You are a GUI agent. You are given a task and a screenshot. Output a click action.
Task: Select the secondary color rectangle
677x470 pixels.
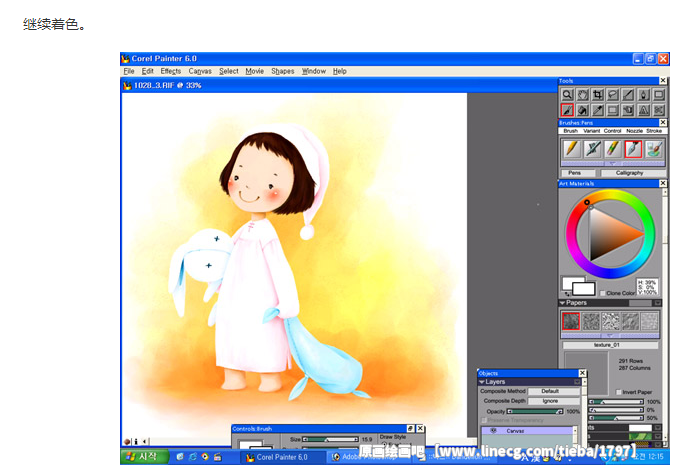click(584, 289)
